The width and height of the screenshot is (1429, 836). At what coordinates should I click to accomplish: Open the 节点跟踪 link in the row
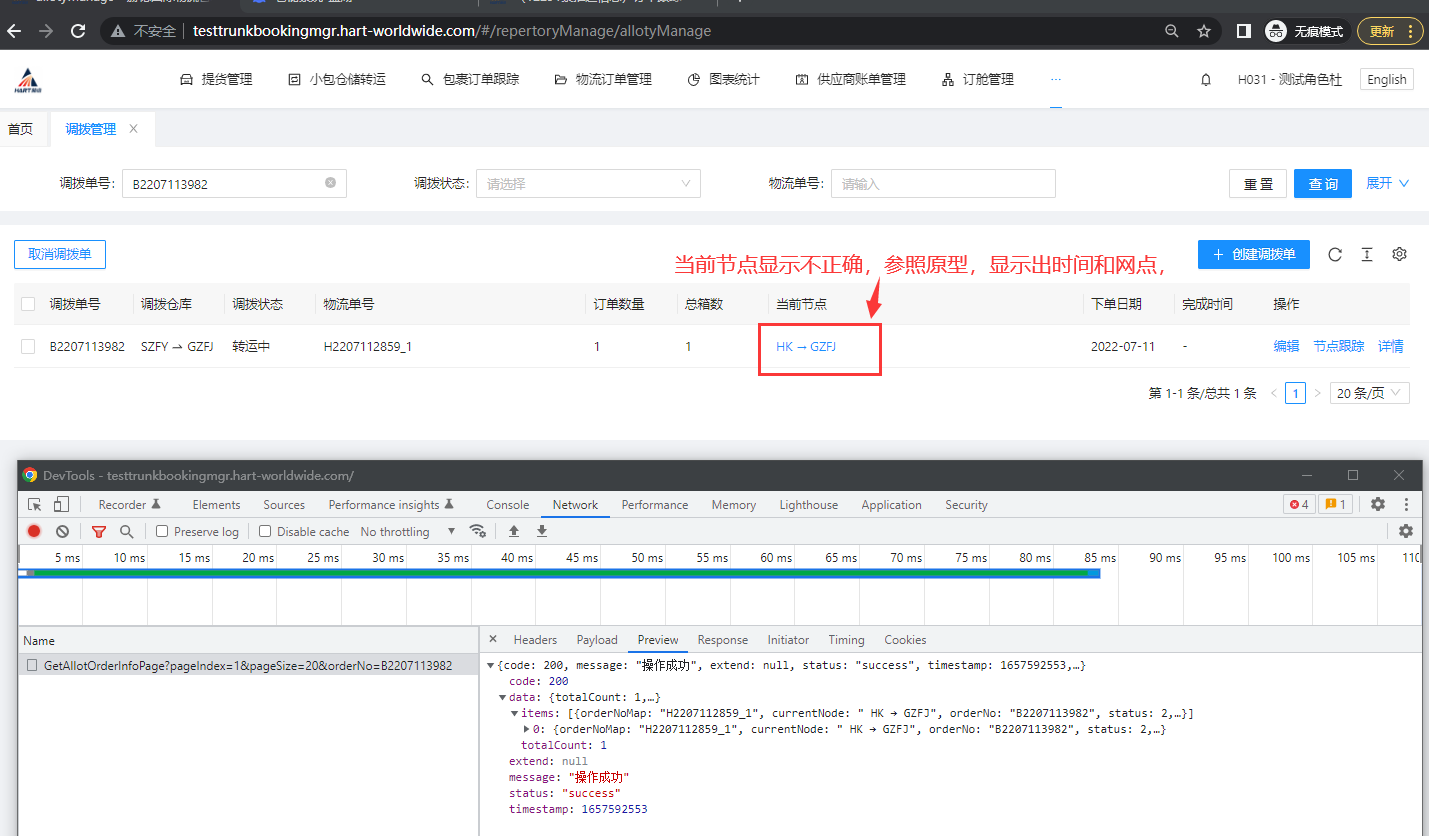pos(1338,347)
